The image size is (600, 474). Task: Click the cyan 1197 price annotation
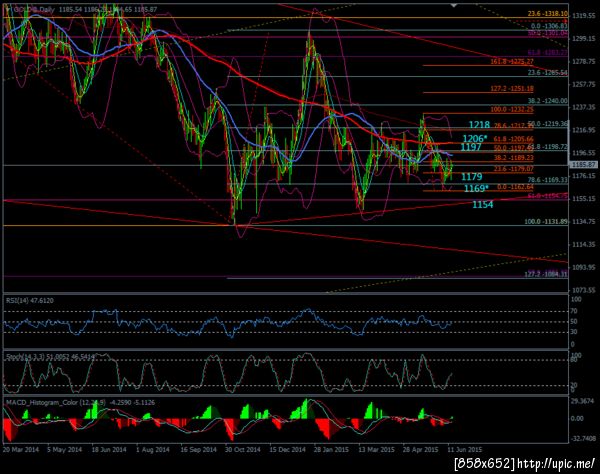pyautogui.click(x=471, y=147)
